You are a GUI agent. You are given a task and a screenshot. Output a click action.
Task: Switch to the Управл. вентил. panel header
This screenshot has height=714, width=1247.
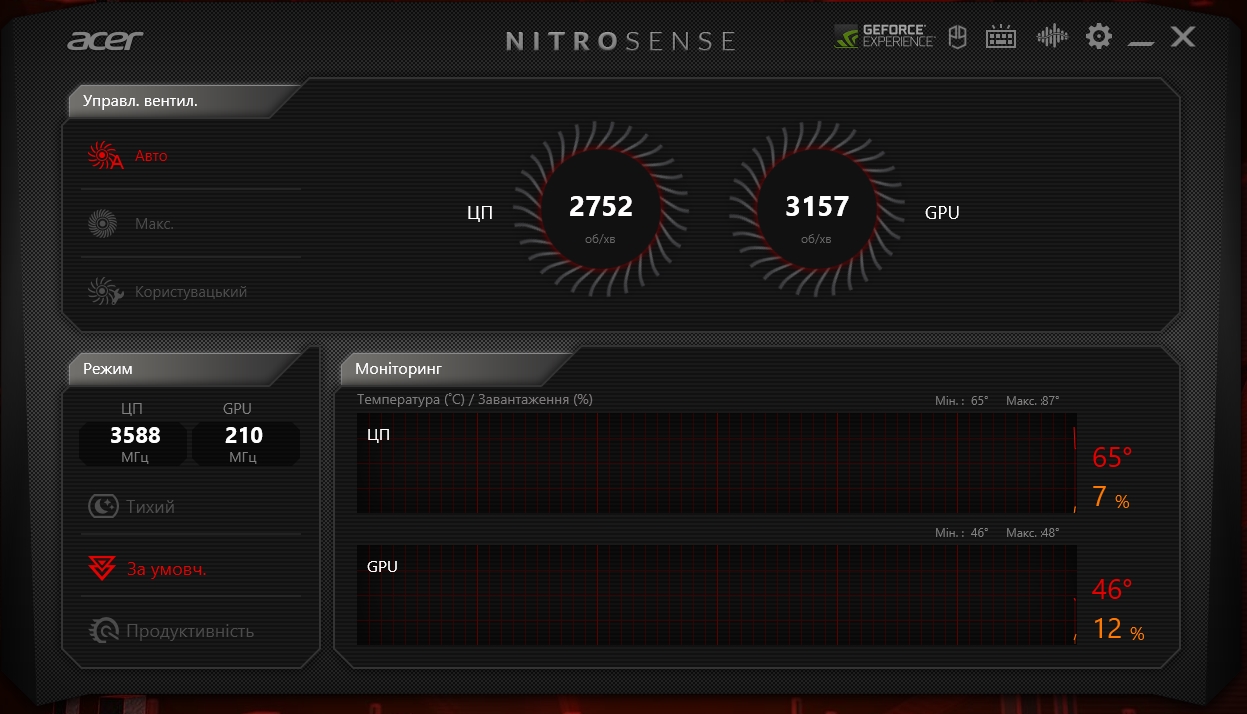(140, 101)
